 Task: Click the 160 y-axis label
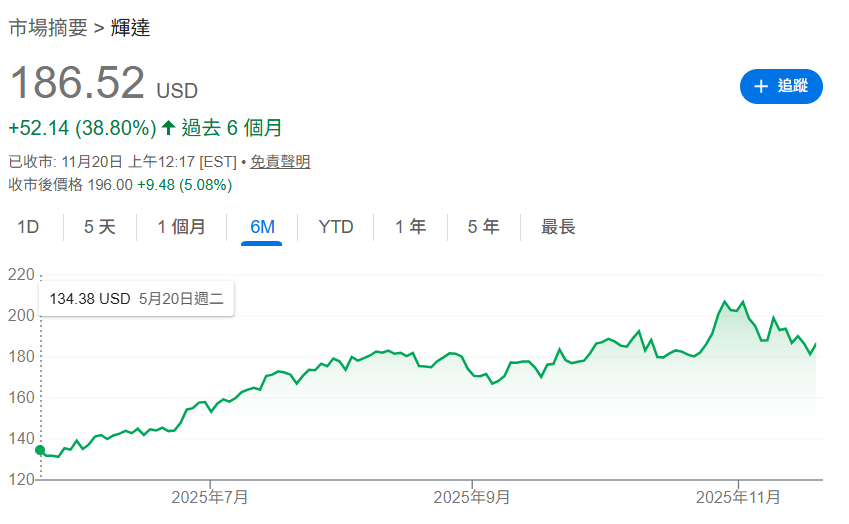21,398
